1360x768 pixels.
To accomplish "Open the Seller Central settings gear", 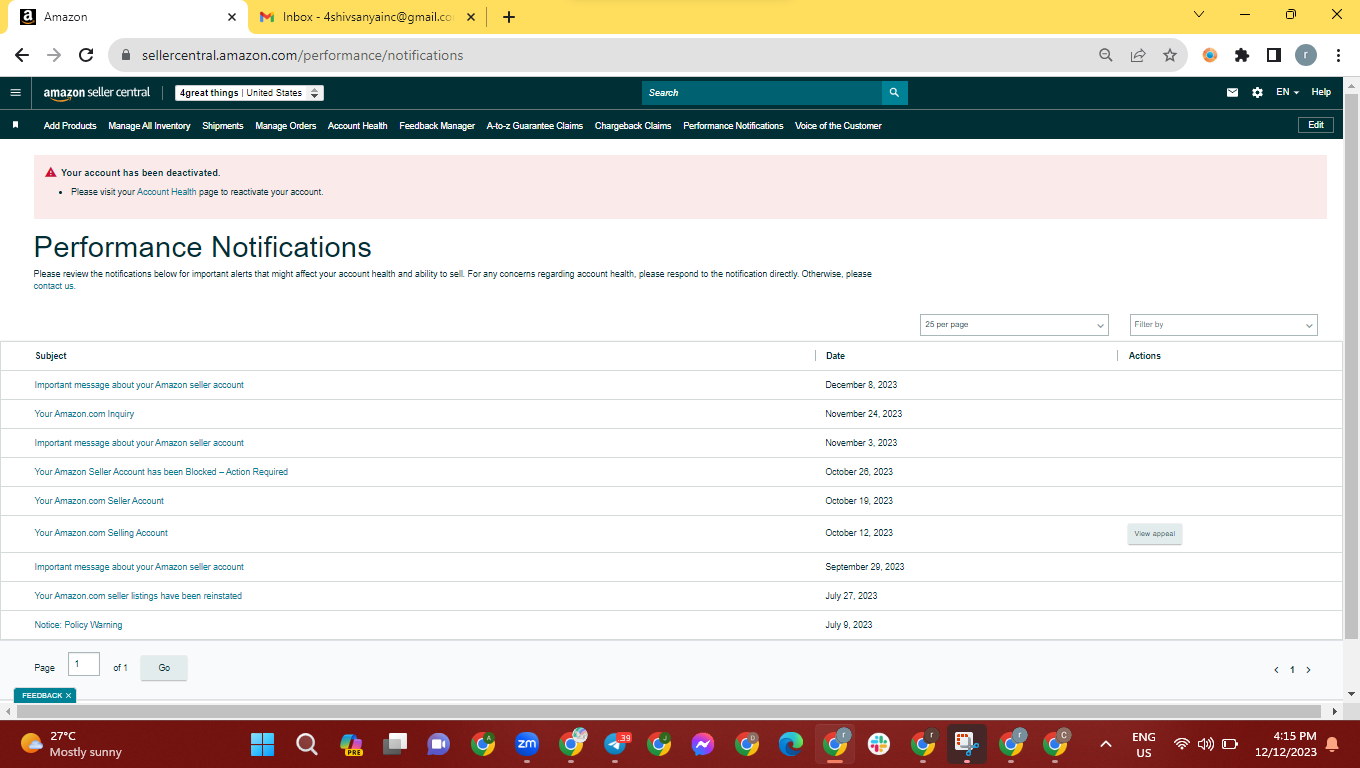I will [x=1257, y=93].
